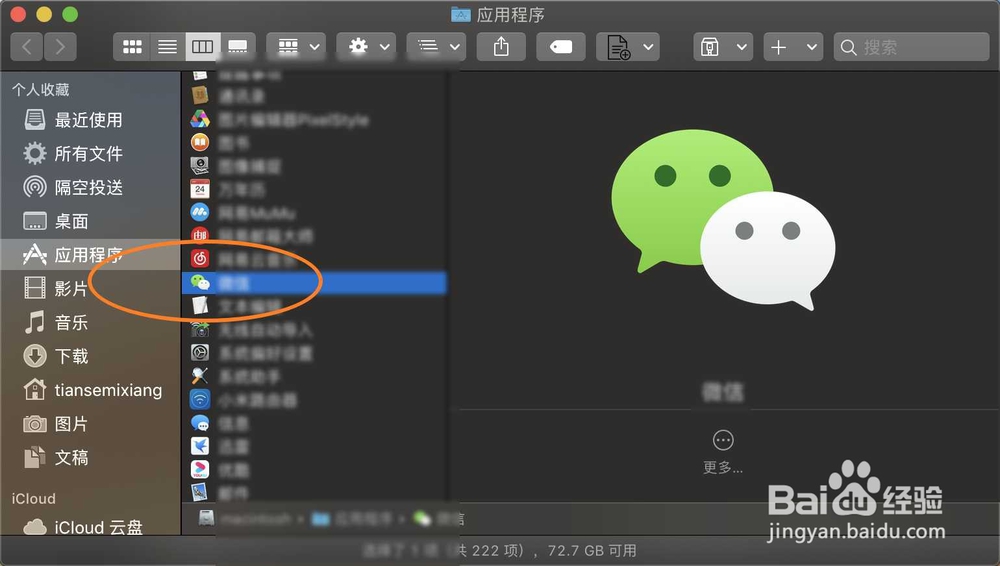This screenshot has width=1000, height=566.
Task: Open the sort arrangement dropdown
Action: click(436, 47)
